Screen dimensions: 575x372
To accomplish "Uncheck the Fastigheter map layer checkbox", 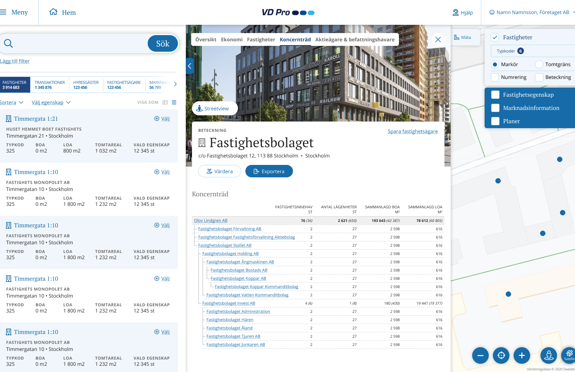I will coord(495,37).
